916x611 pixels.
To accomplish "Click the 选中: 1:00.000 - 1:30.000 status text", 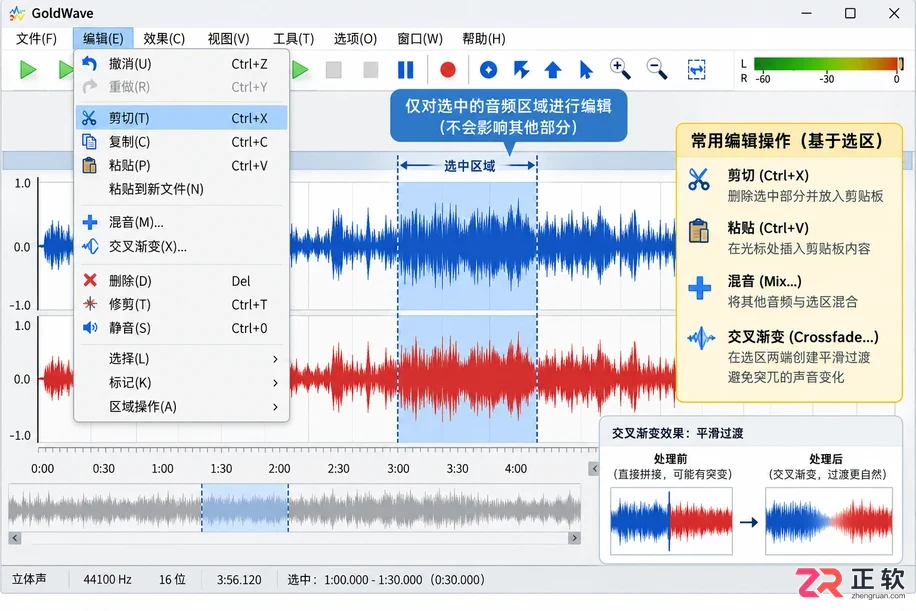I will tap(386, 580).
